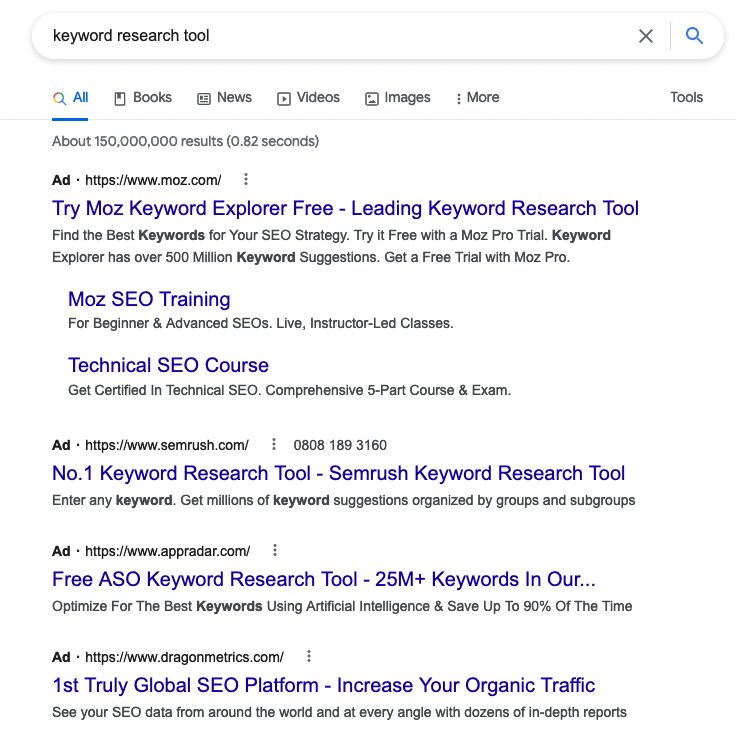The width and height of the screenshot is (736, 750).
Task: Open the Tools options
Action: 686,98
